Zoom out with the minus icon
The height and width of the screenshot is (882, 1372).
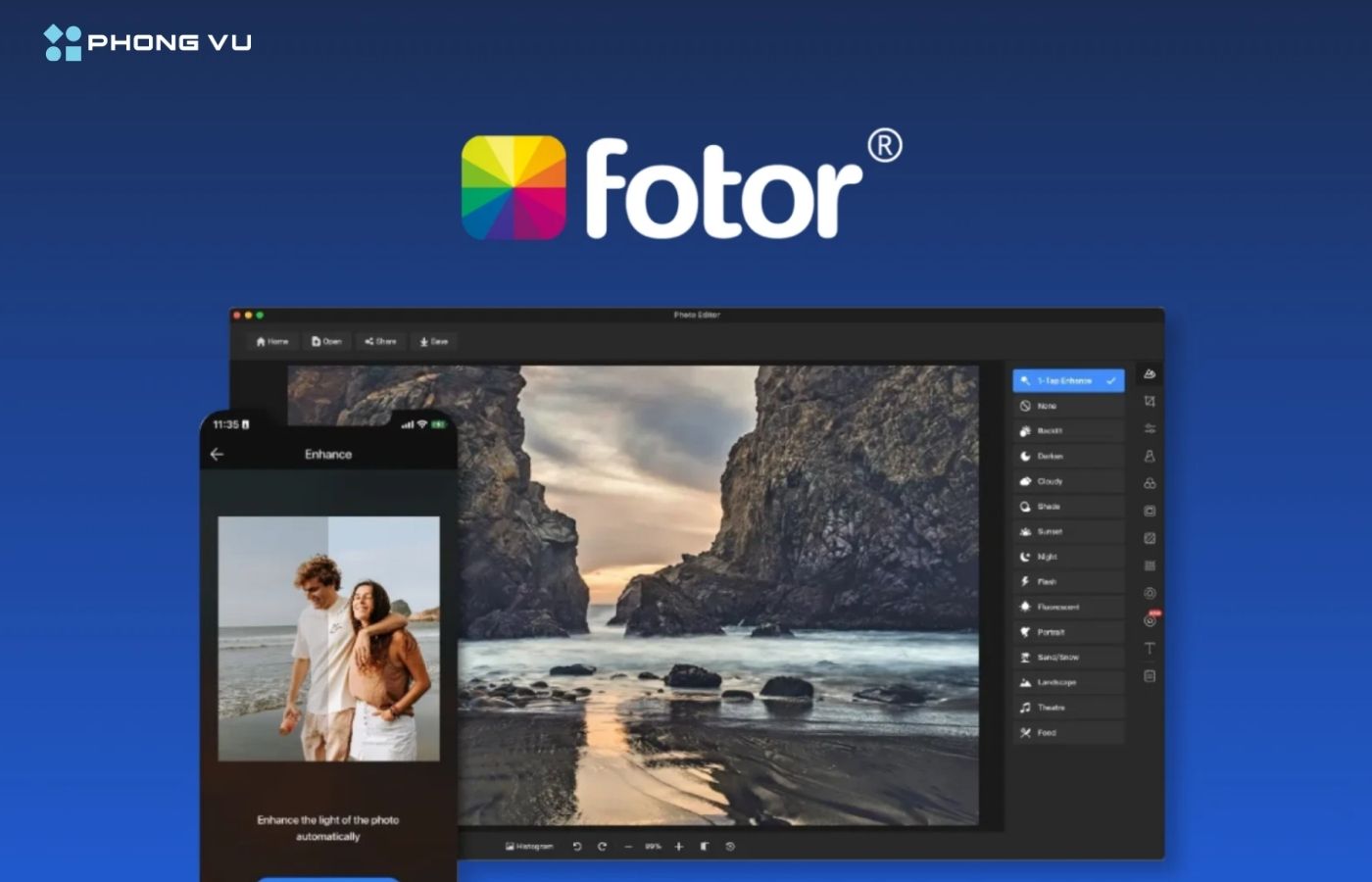[x=628, y=847]
